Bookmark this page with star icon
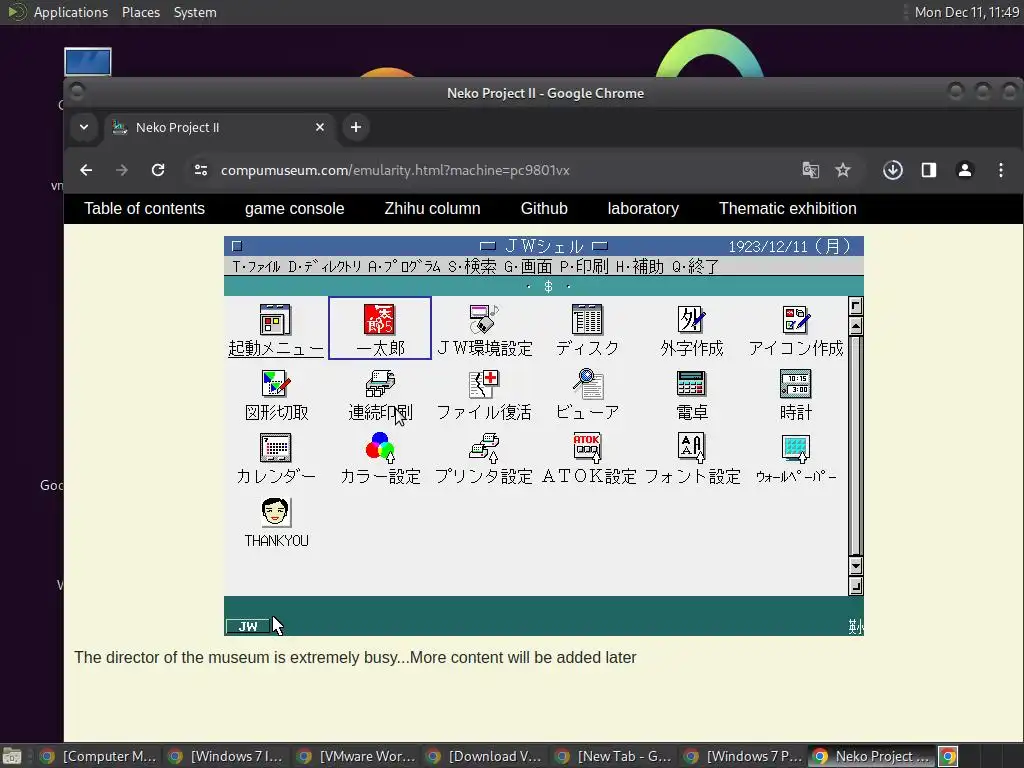The height and width of the screenshot is (768, 1024). pos(843,170)
